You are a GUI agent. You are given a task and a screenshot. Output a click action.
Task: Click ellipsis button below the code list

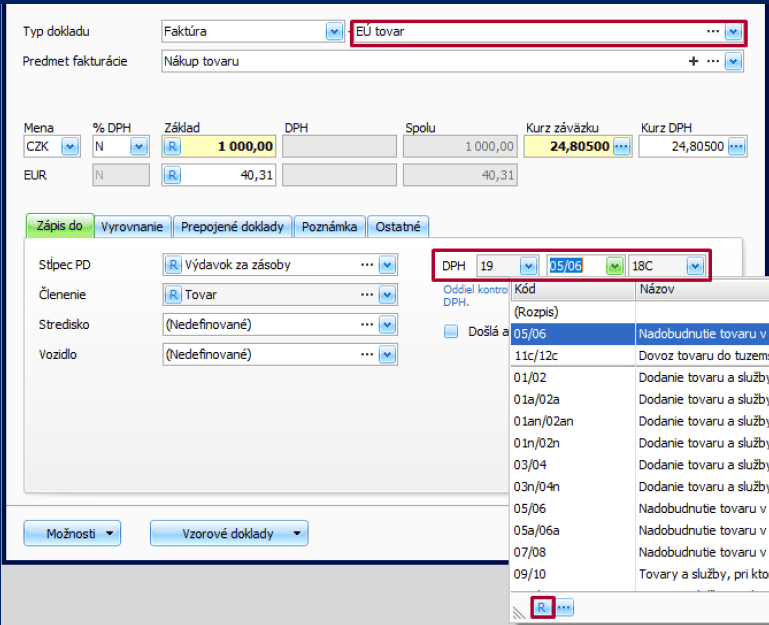coord(564,608)
